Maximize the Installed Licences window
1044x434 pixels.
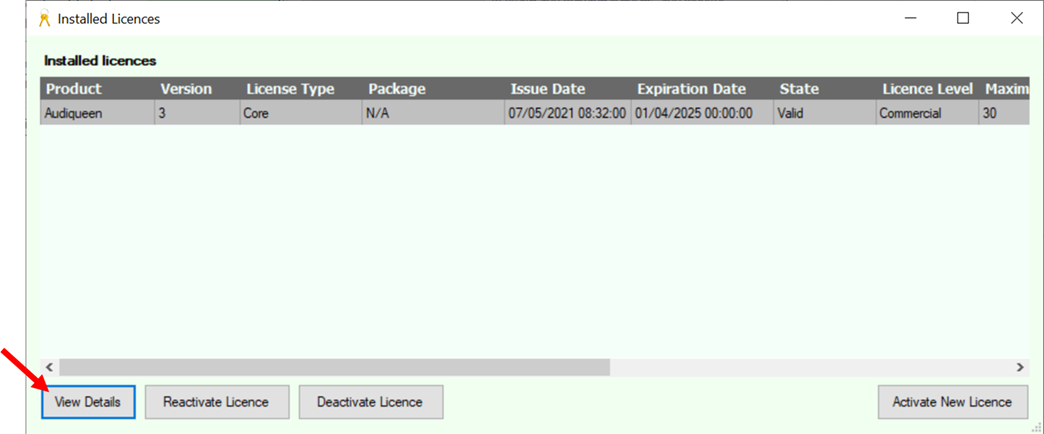[963, 19]
